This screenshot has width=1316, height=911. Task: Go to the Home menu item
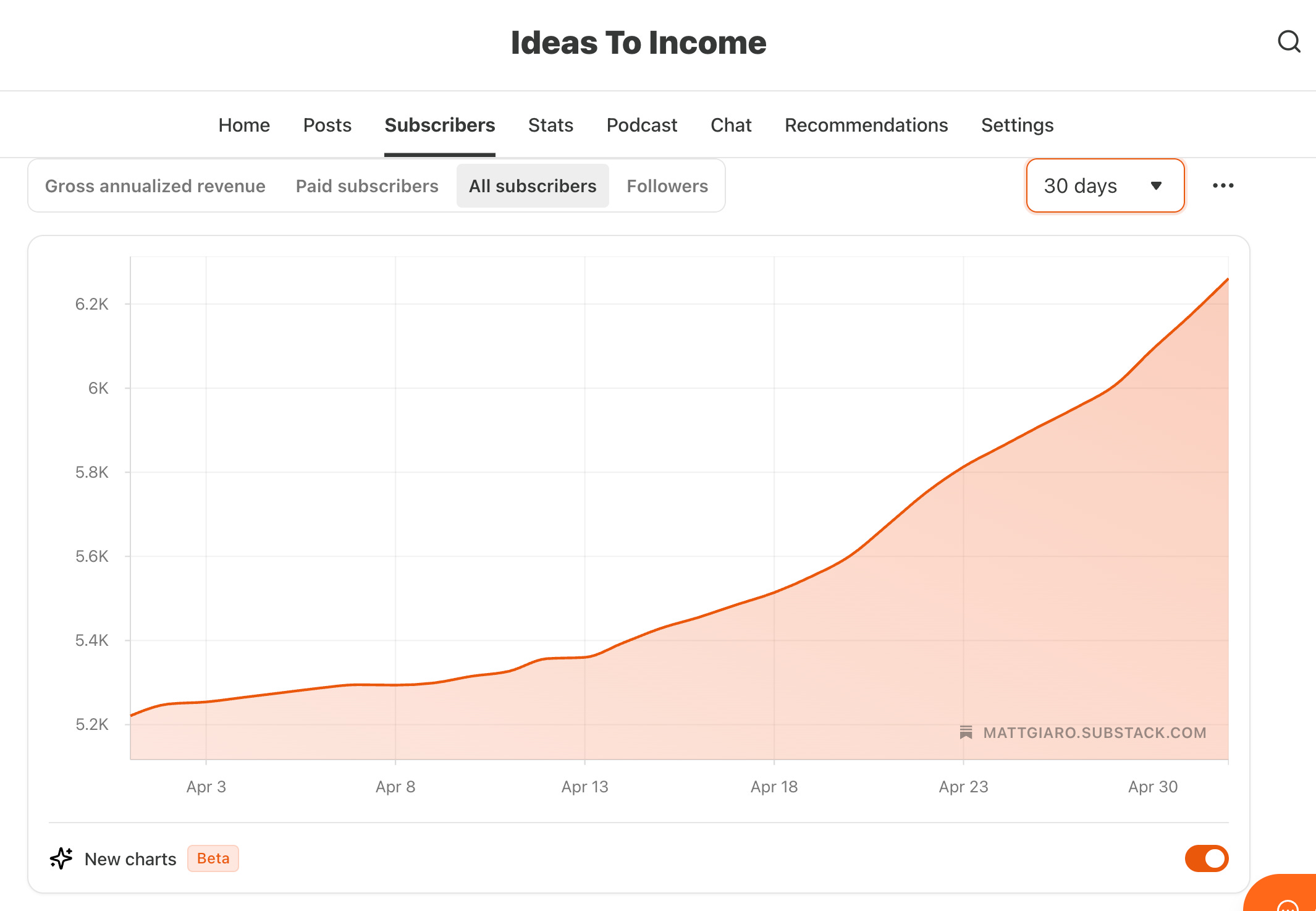pyautogui.click(x=244, y=125)
